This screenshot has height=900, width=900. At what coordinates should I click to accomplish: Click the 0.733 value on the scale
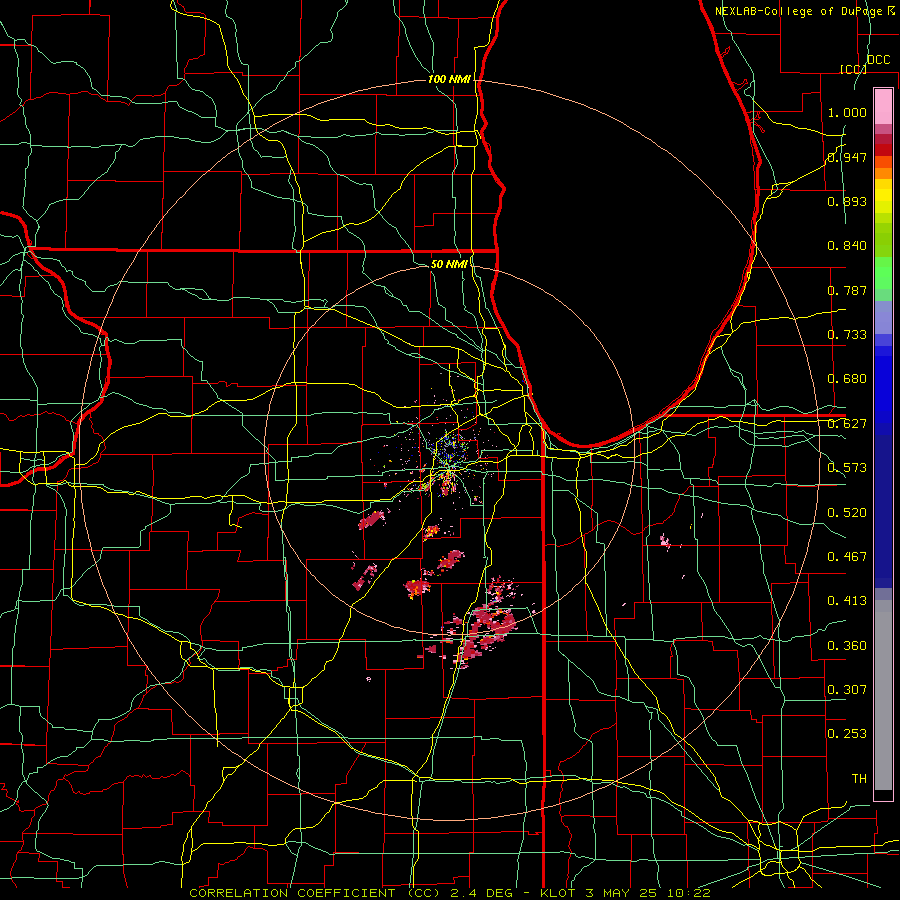coord(847,335)
